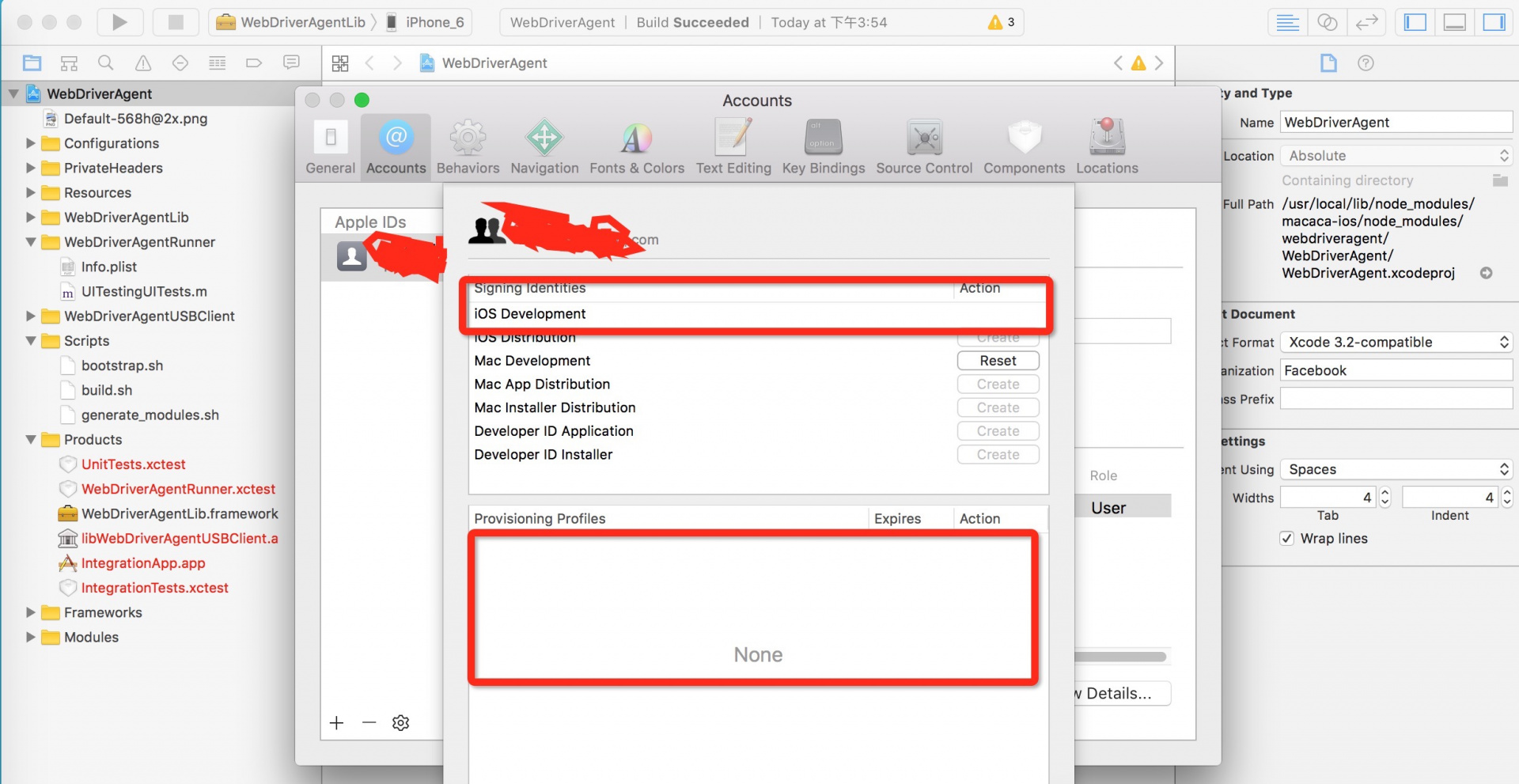
Task: Open the Debug navigator icon
Action: point(218,62)
